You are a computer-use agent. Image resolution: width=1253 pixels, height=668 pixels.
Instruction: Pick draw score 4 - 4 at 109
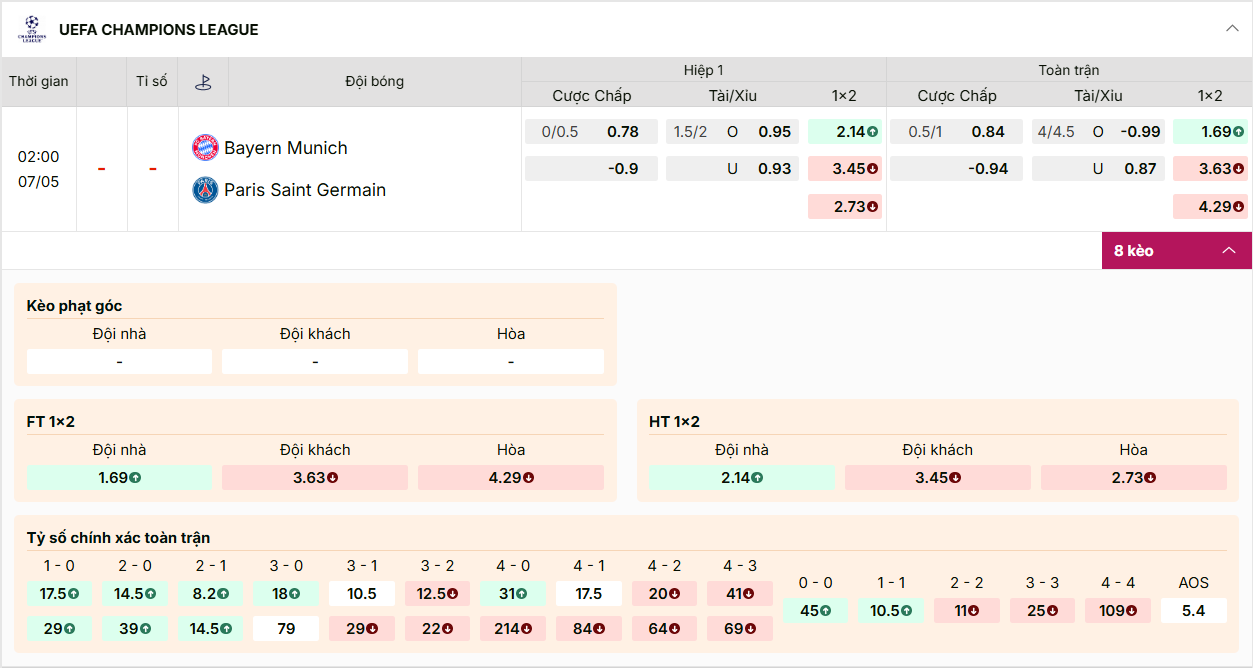[x=1118, y=611]
